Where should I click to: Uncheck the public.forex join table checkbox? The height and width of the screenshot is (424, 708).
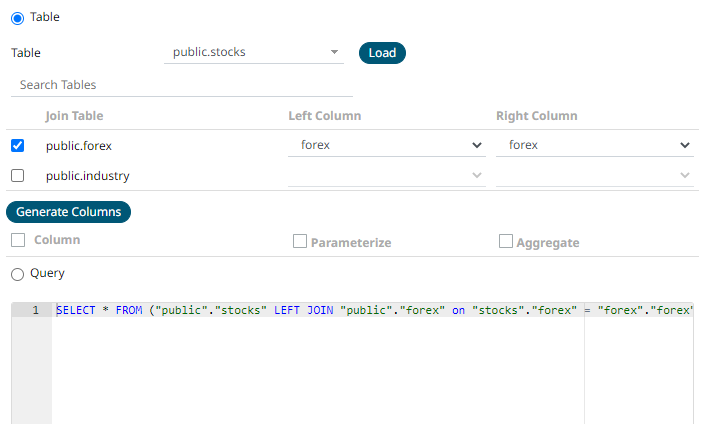pyautogui.click(x=17, y=146)
